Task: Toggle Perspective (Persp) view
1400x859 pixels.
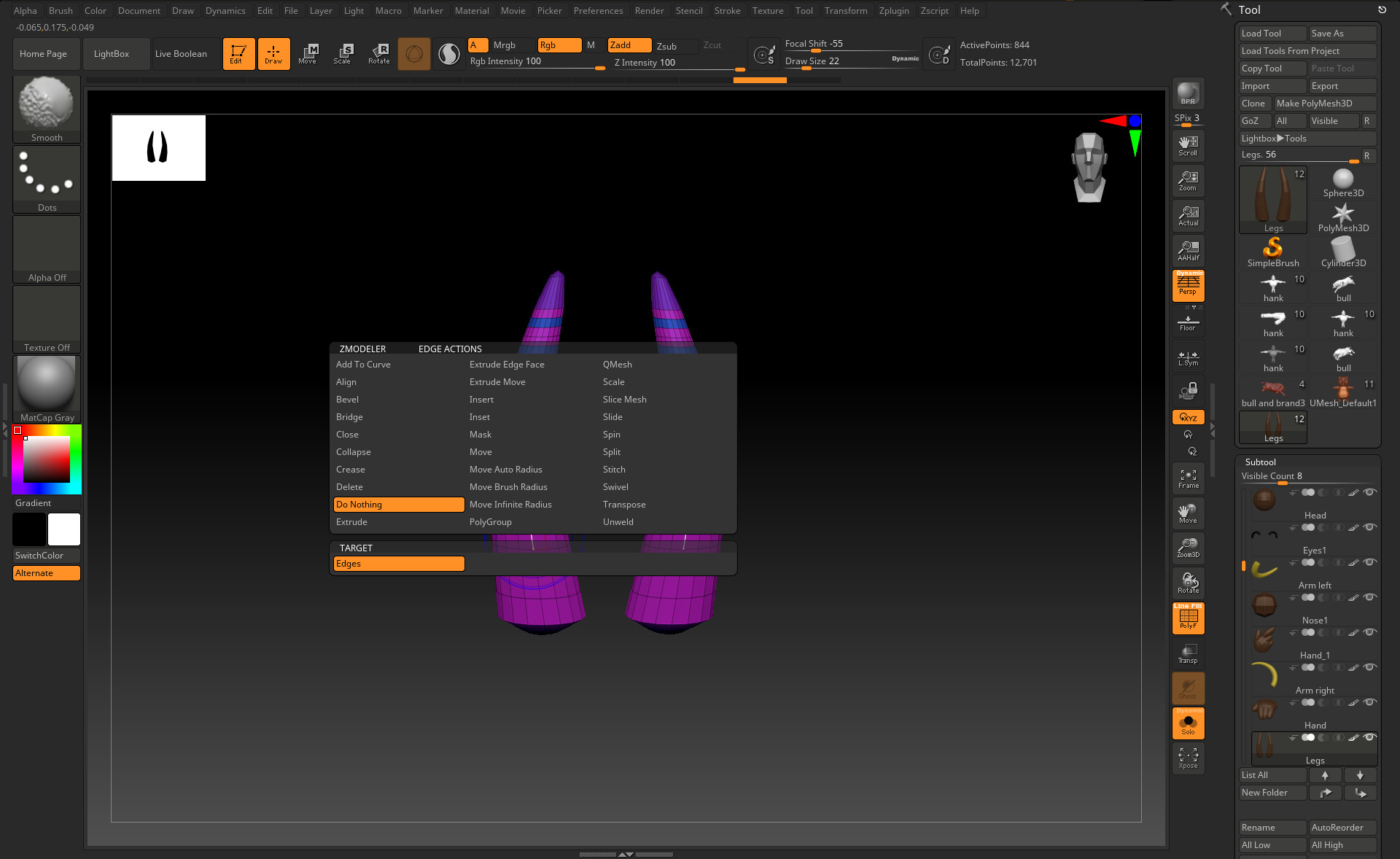Action: click(1188, 285)
